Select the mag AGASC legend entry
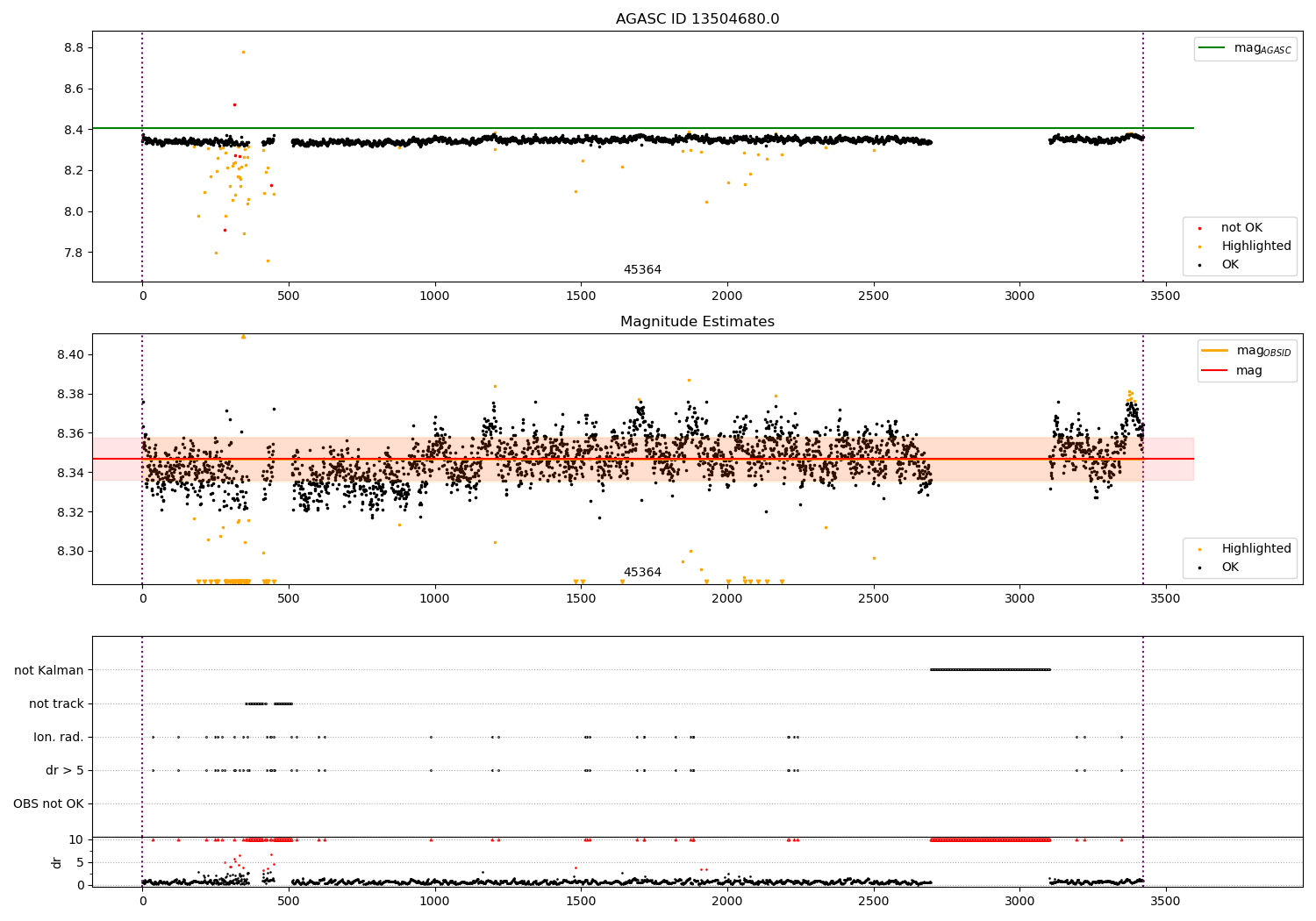 [x=1245, y=49]
